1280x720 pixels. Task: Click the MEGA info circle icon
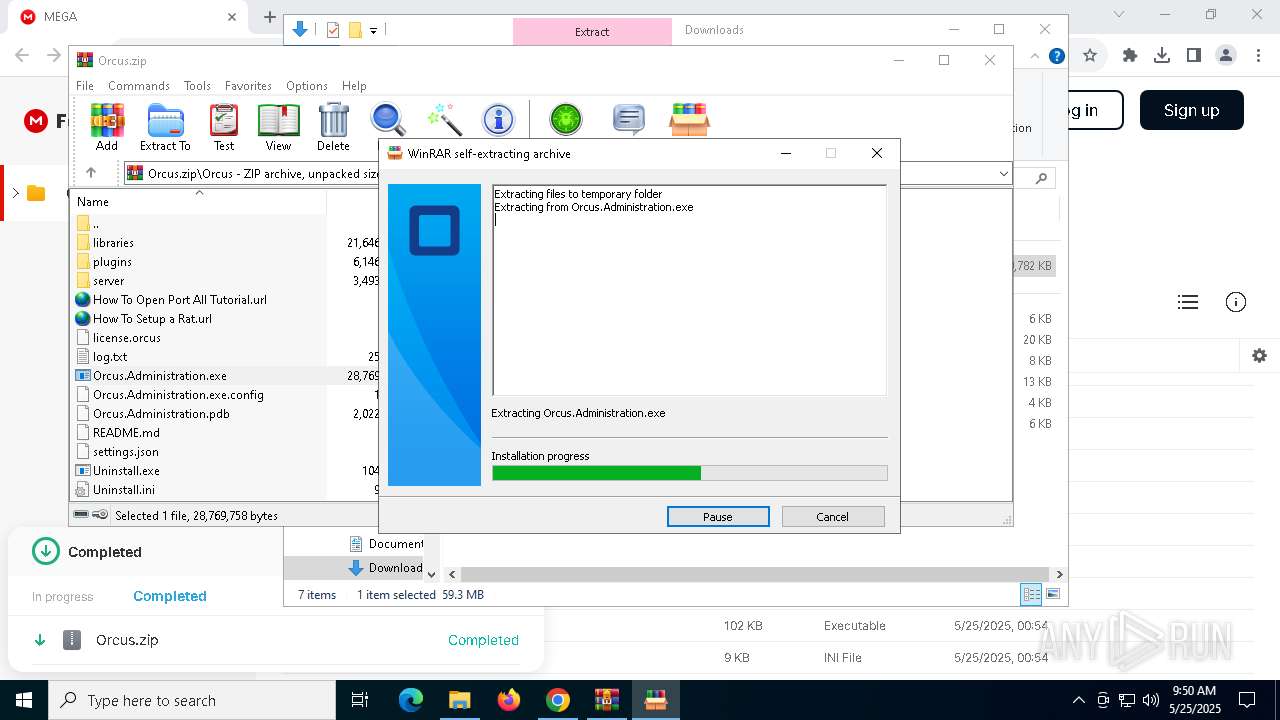click(1236, 302)
